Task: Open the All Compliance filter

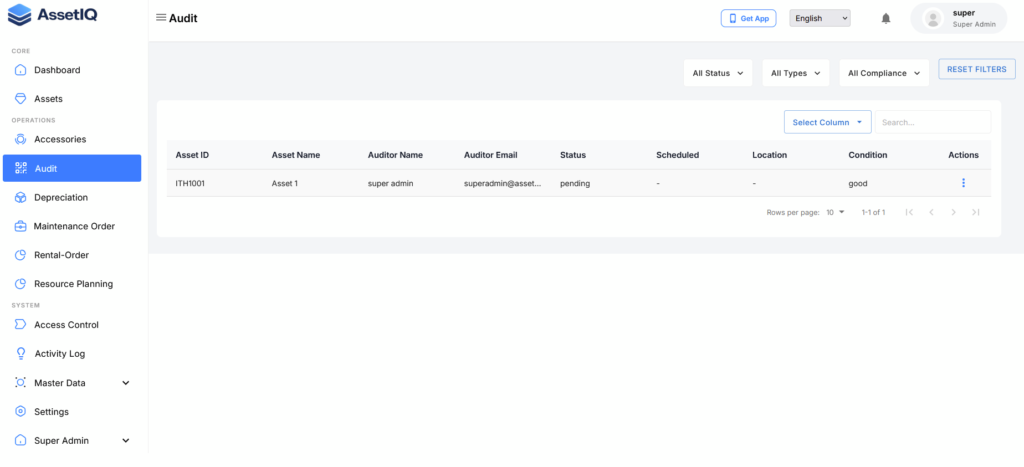Action: tap(884, 73)
